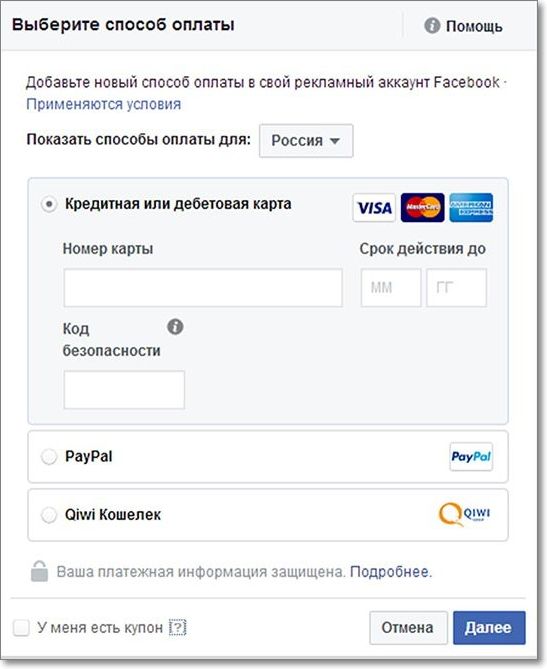The height and width of the screenshot is (669, 547).
Task: Click the Отмена button
Action: [408, 628]
